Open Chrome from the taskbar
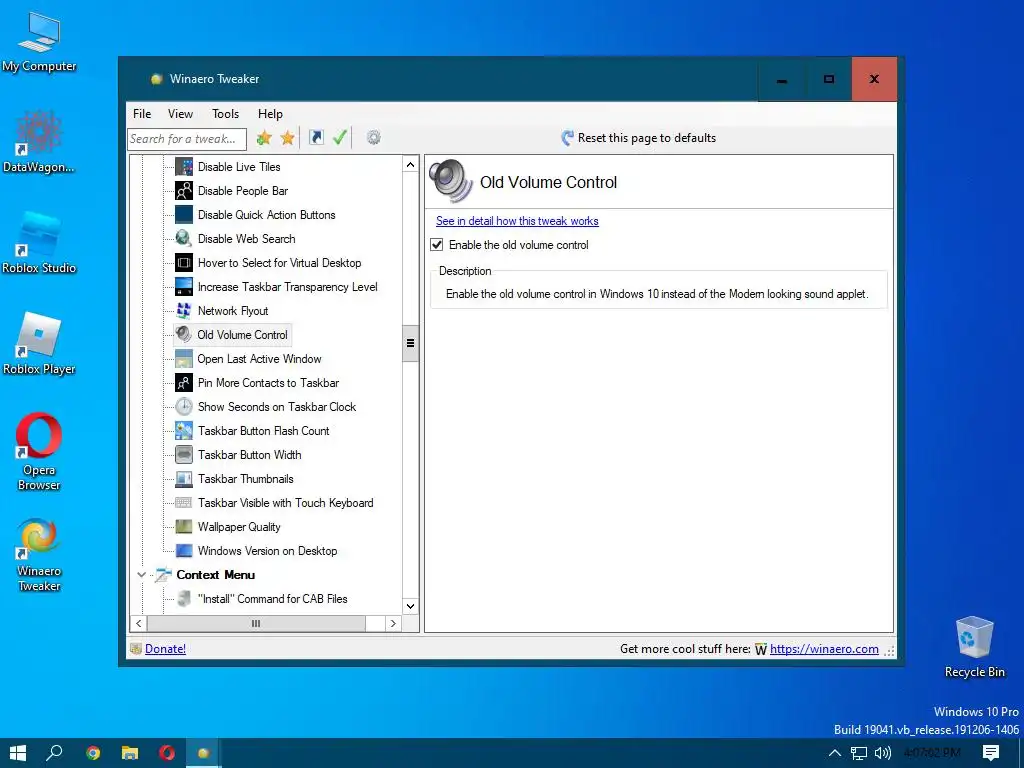Viewport: 1024px width, 768px height. [93, 753]
